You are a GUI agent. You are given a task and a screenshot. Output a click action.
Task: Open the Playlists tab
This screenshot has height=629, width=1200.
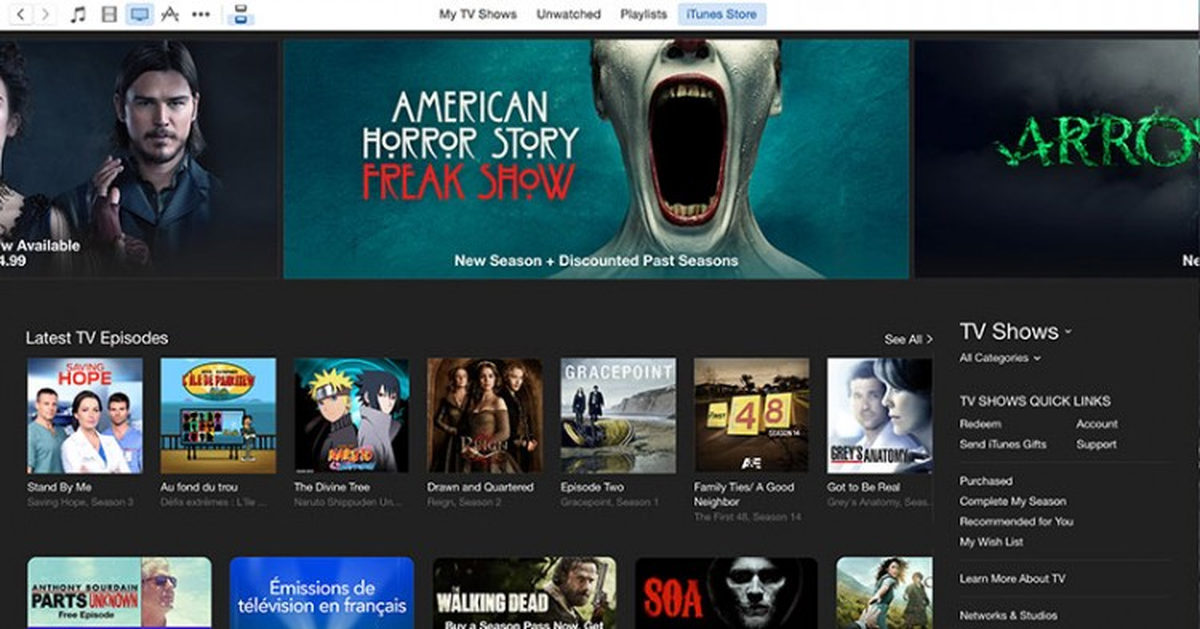pyautogui.click(x=644, y=14)
